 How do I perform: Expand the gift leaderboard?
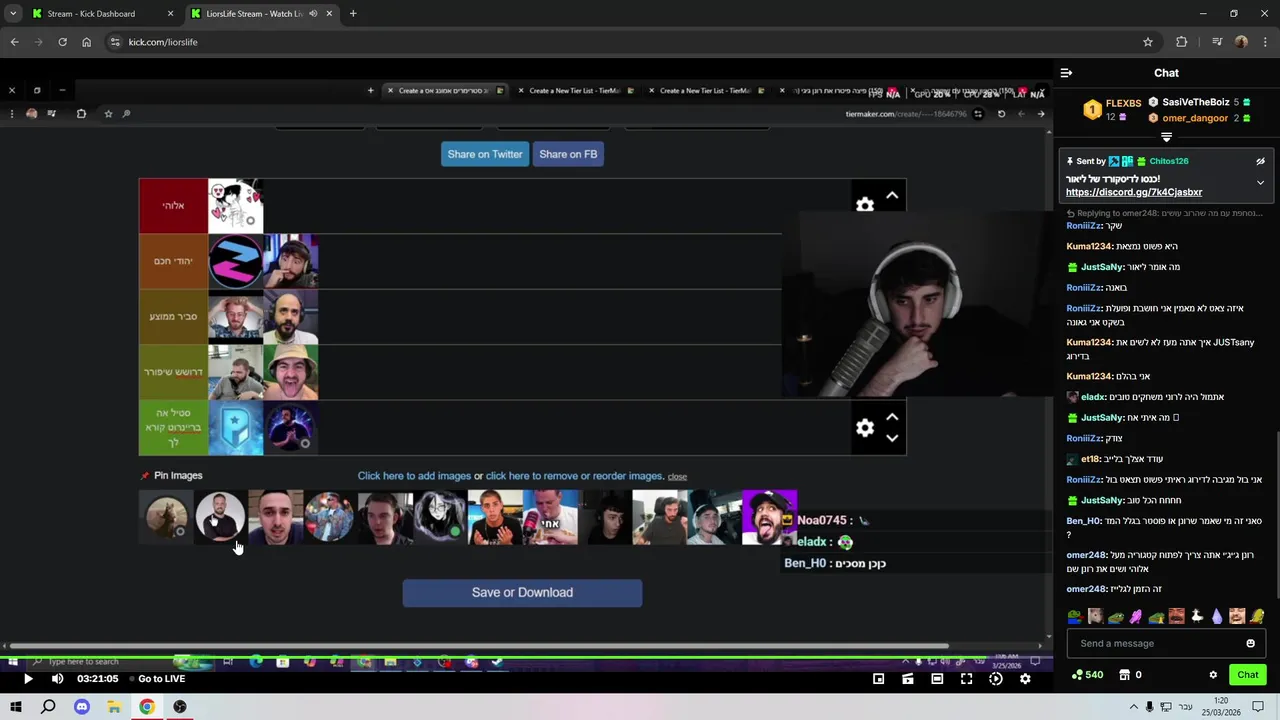[1166, 137]
